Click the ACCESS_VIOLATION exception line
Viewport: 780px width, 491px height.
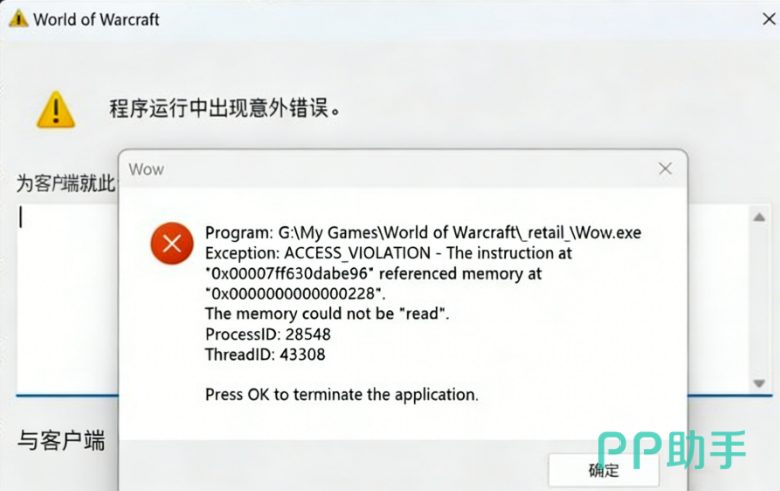point(389,253)
